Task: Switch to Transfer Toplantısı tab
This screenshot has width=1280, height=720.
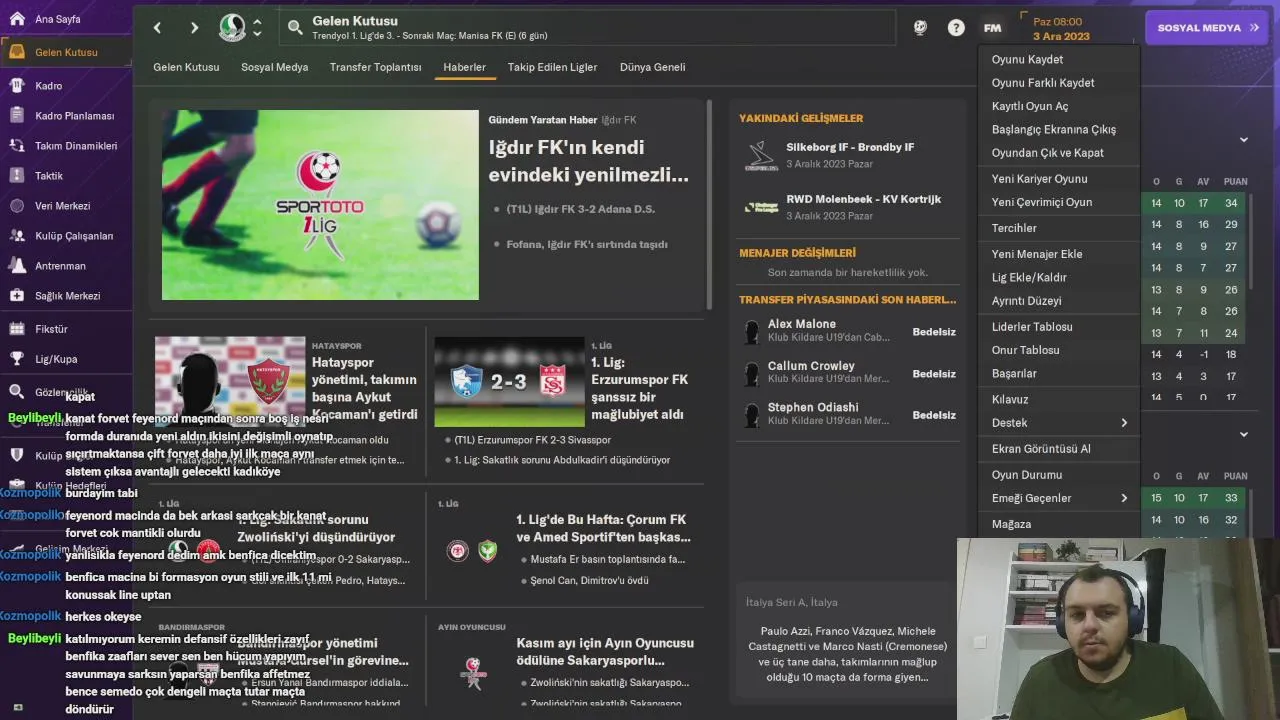Action: (375, 67)
